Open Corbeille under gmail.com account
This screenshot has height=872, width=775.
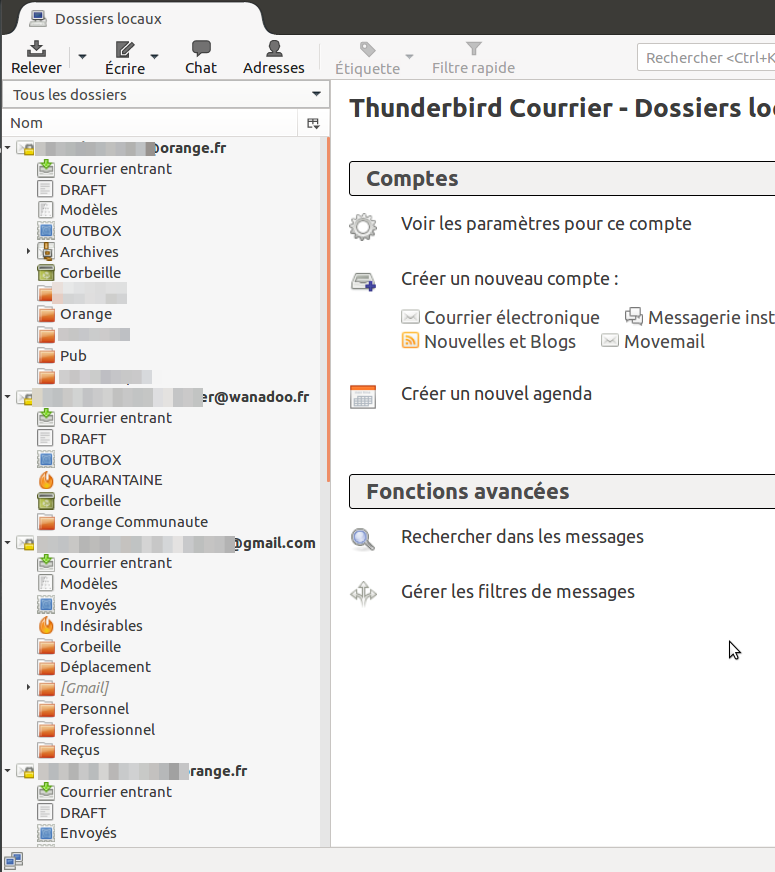[x=90, y=647]
